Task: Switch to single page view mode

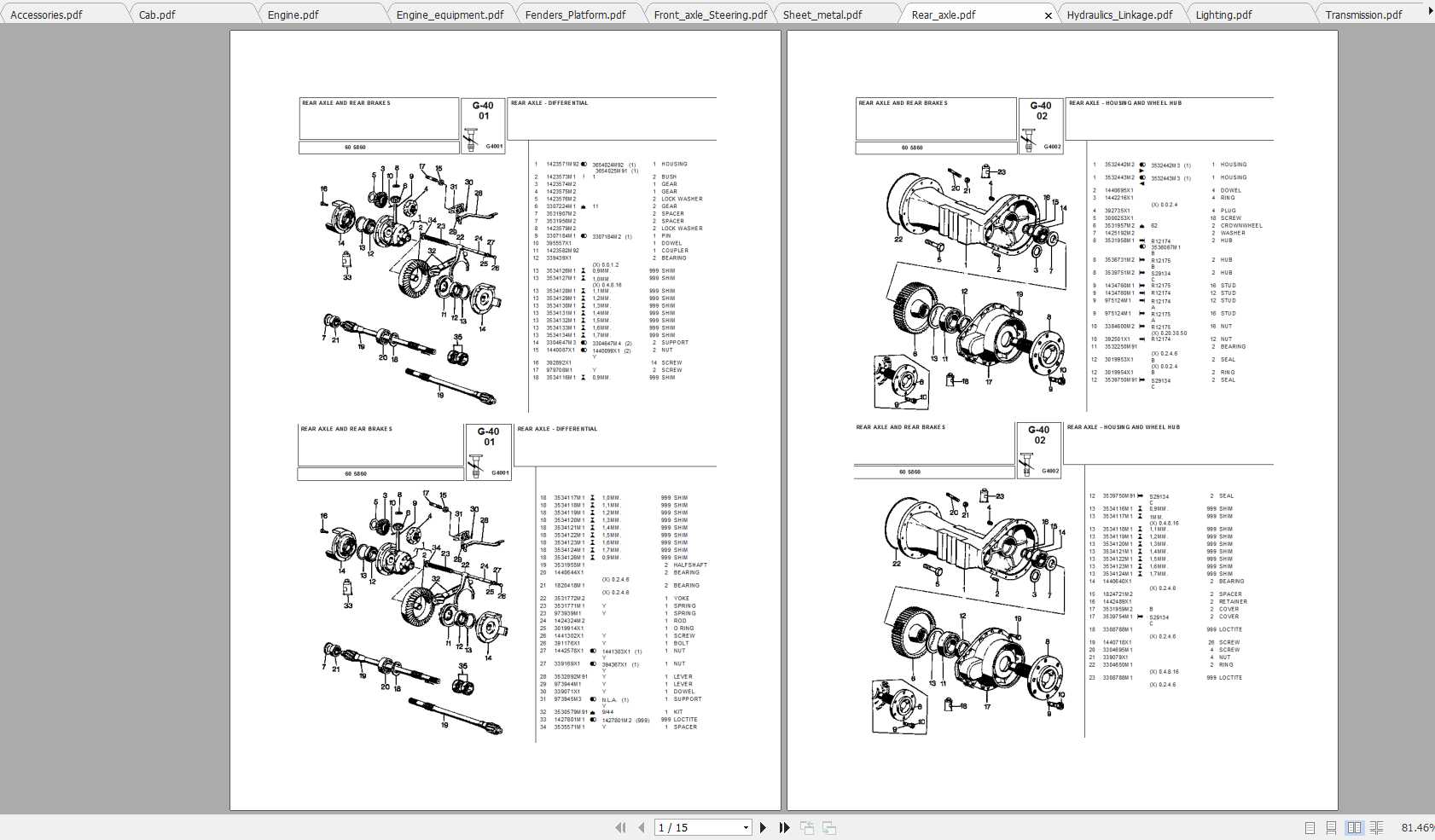Action: click(x=1310, y=827)
